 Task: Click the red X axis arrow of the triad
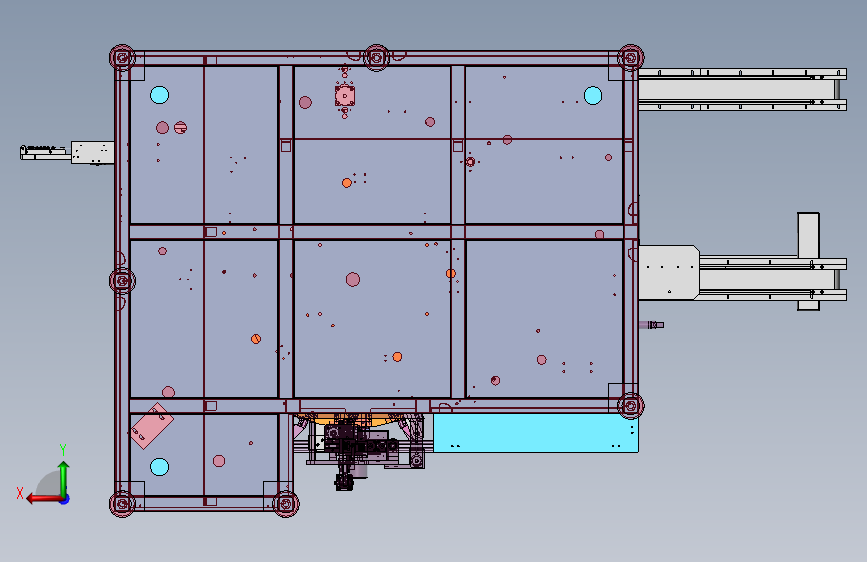(x=43, y=499)
